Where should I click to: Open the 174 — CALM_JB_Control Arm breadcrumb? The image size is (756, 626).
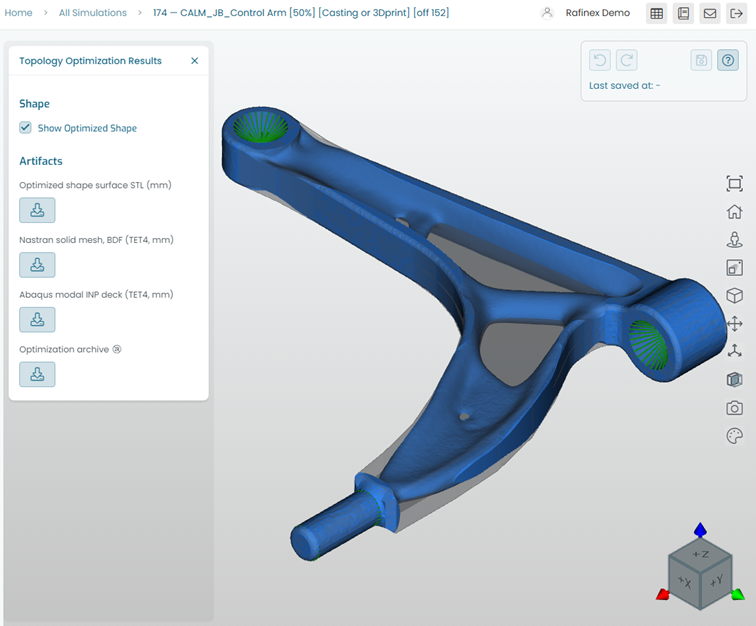click(x=301, y=13)
